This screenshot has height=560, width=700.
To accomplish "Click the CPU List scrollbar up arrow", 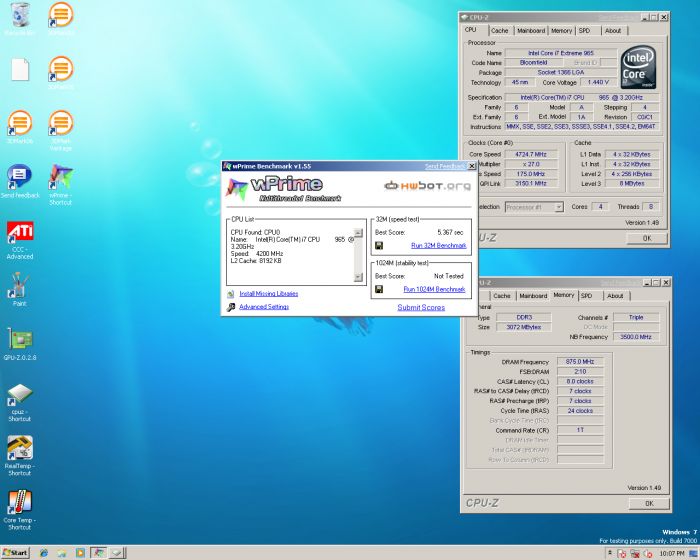I will (x=358, y=233).
